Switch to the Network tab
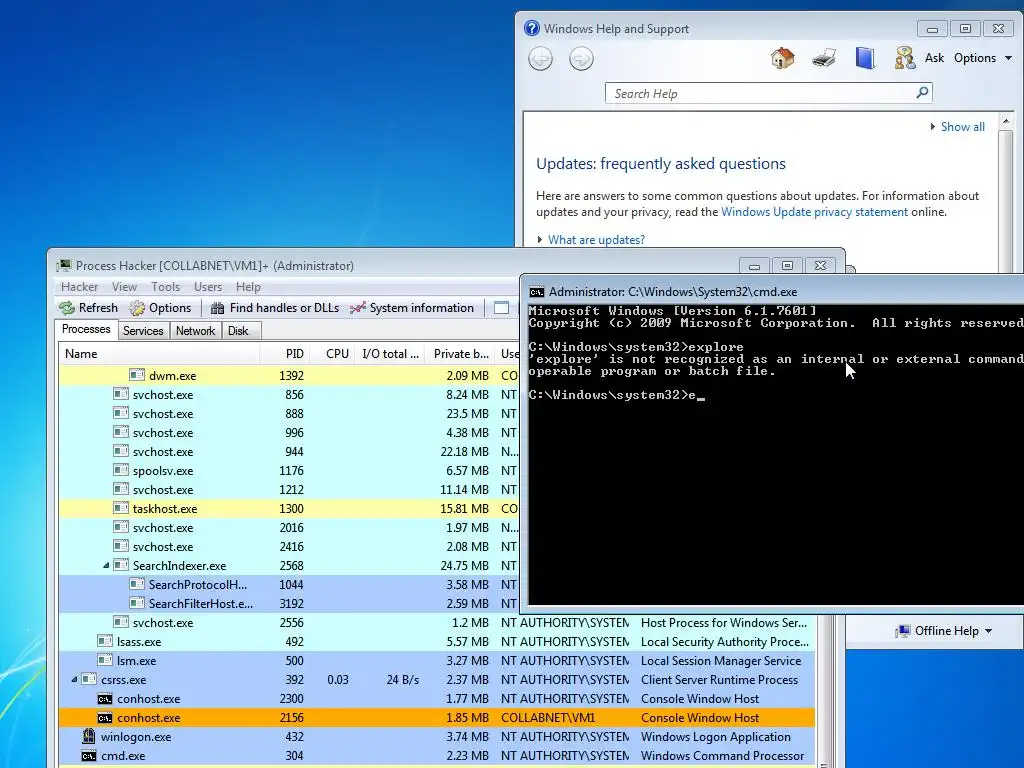Screen dimensions: 1024x768 pyautogui.click(x=195, y=330)
